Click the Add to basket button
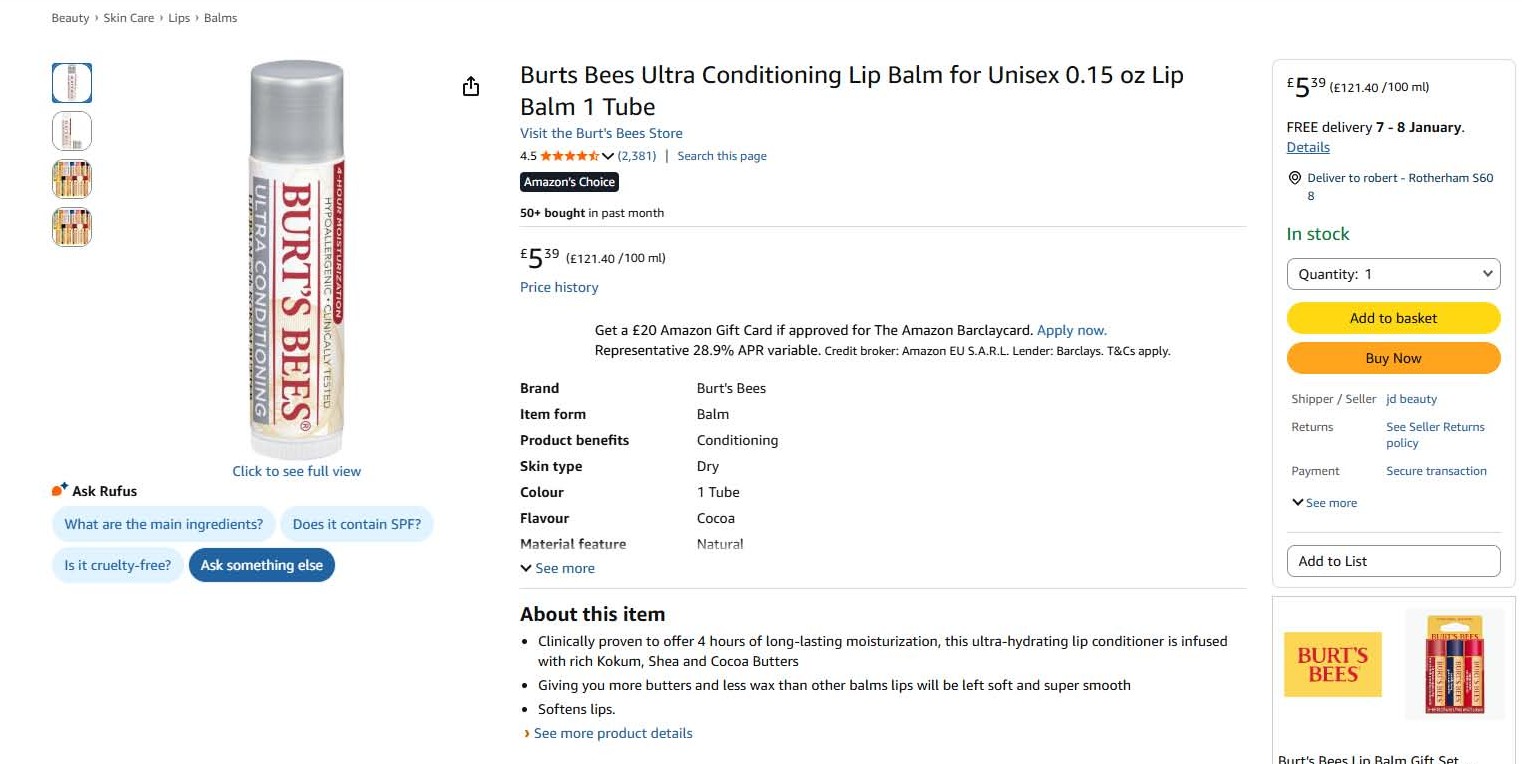Screen dimensions: 1522x764 pos(1393,318)
